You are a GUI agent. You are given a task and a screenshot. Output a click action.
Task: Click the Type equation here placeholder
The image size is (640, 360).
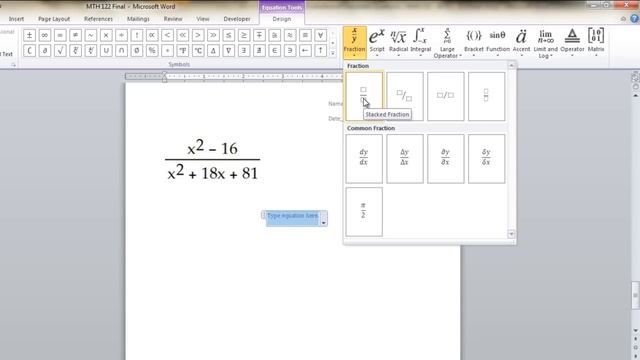tap(292, 216)
